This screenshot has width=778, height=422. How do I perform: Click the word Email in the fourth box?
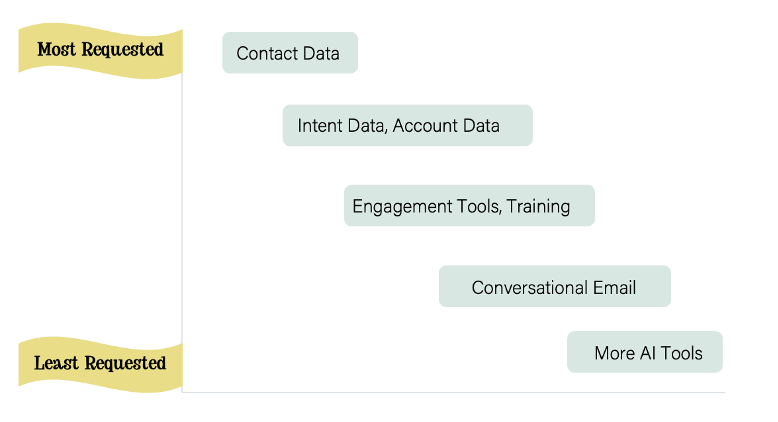click(x=614, y=288)
